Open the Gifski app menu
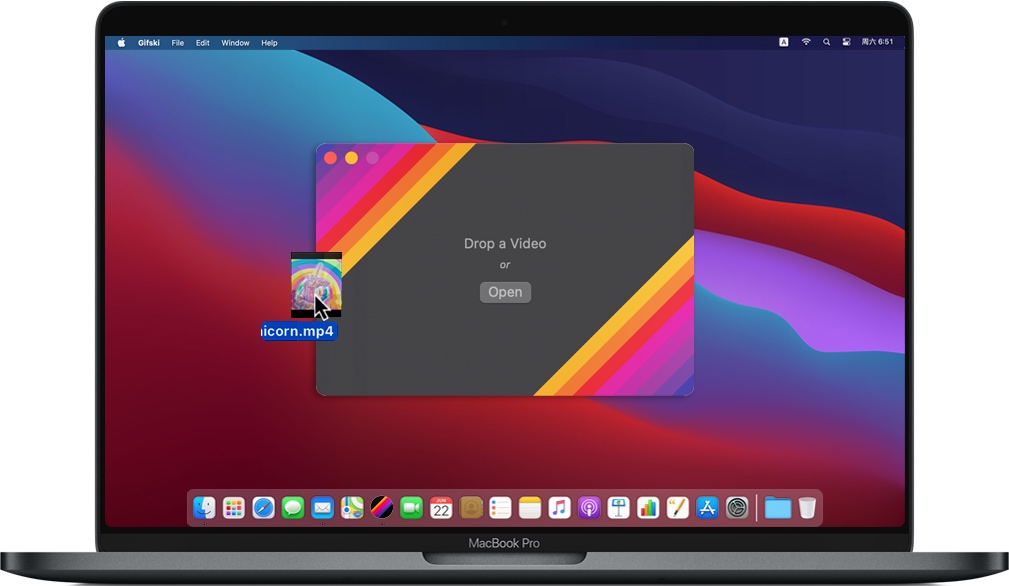The image size is (1009, 586). 149,43
